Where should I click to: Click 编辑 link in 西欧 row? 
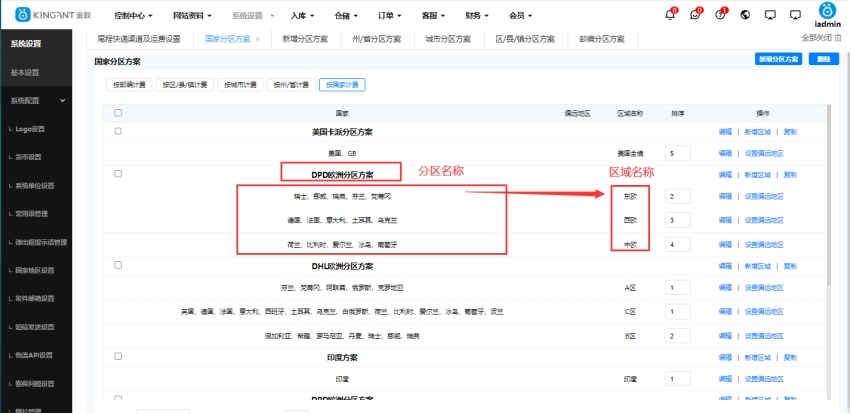click(725, 220)
